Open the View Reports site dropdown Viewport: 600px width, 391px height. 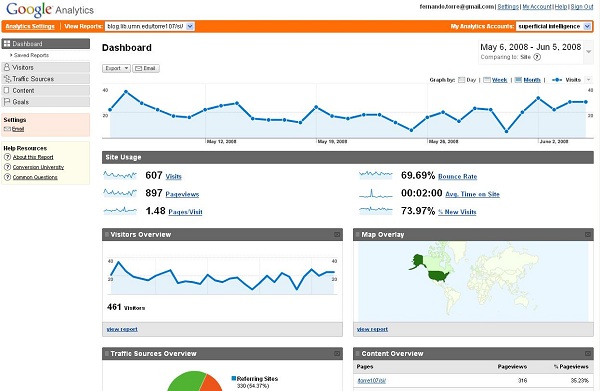coord(150,26)
